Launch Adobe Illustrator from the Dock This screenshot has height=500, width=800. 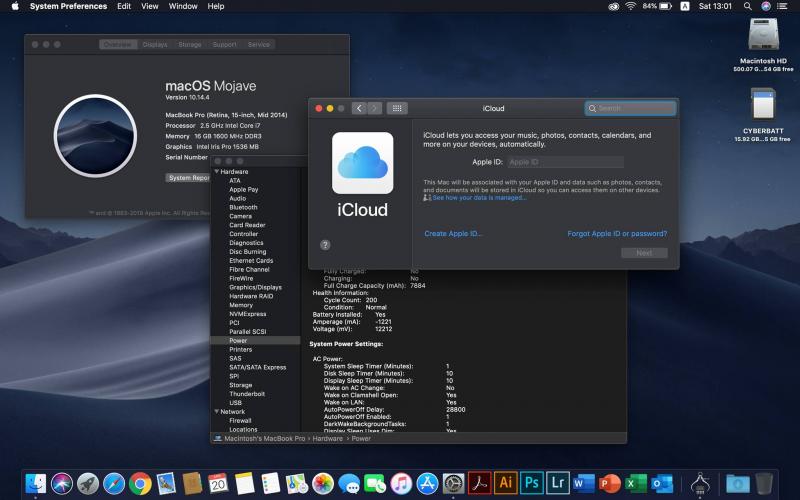pos(506,483)
